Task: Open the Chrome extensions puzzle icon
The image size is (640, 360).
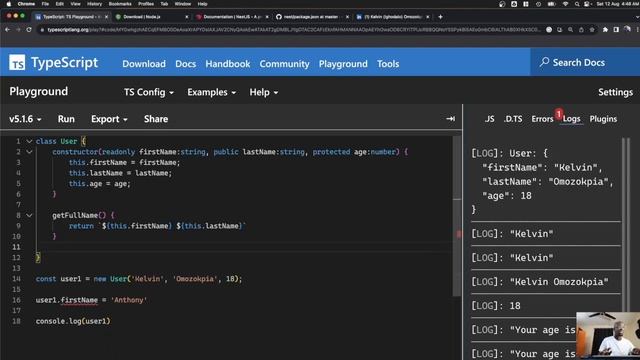Action: pos(605,30)
